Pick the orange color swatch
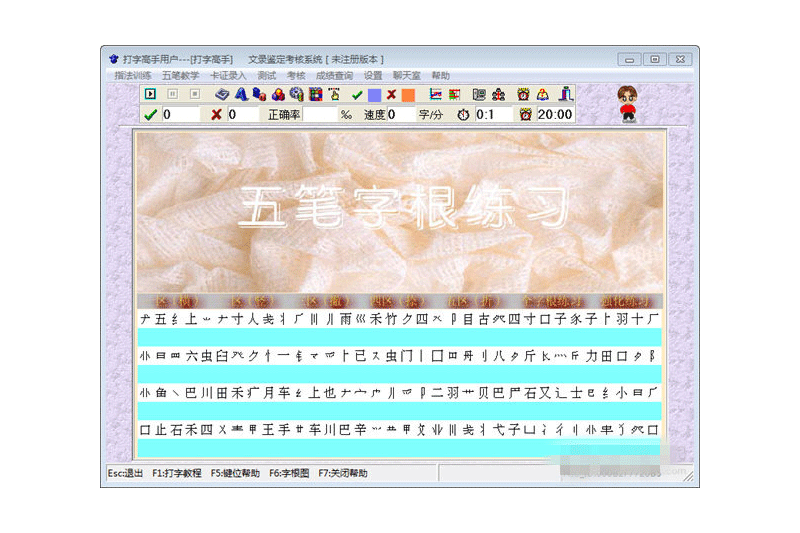This screenshot has height=533, width=800. coord(408,95)
